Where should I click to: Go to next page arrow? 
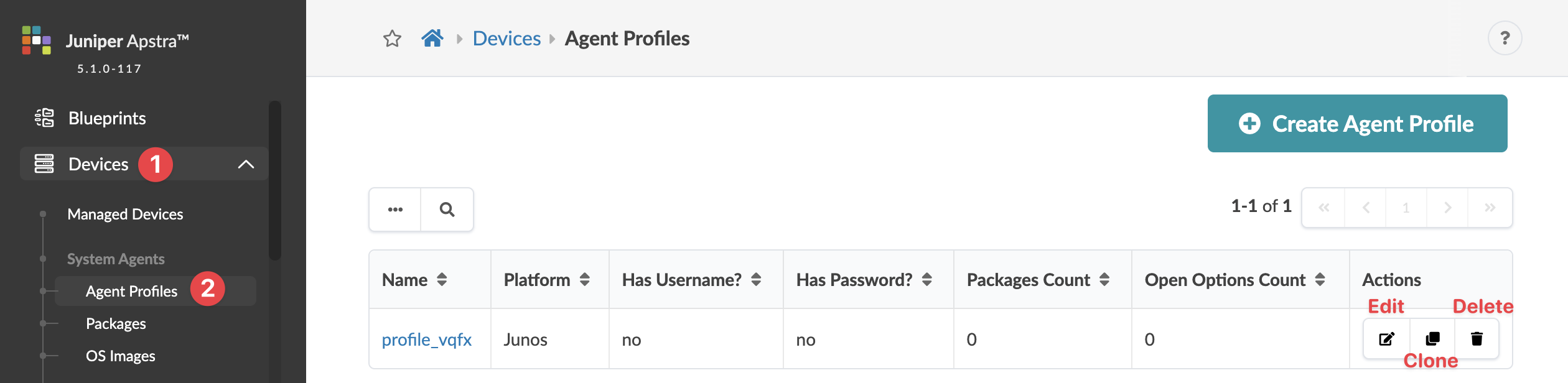coord(1447,208)
